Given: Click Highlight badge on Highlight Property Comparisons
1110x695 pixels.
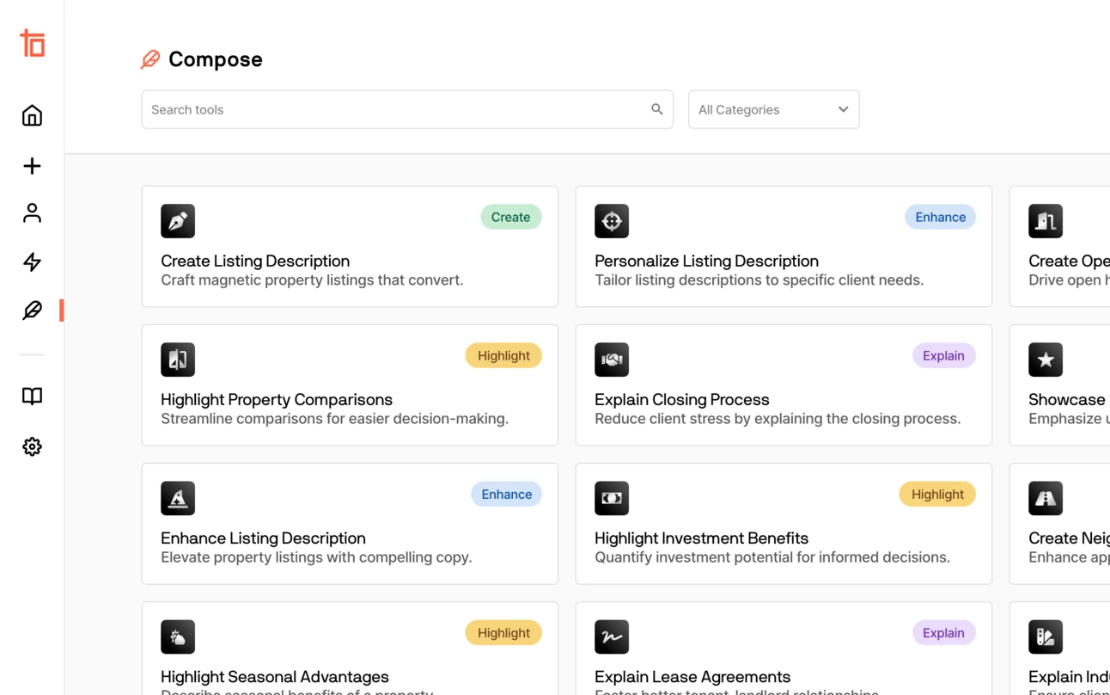Looking at the screenshot, I should [503, 356].
